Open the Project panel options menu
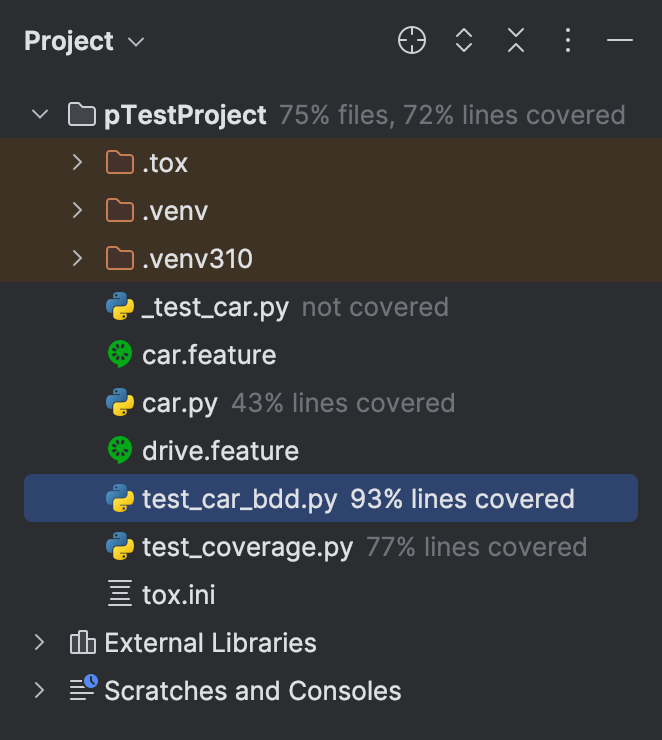The height and width of the screenshot is (740, 662). coord(568,40)
